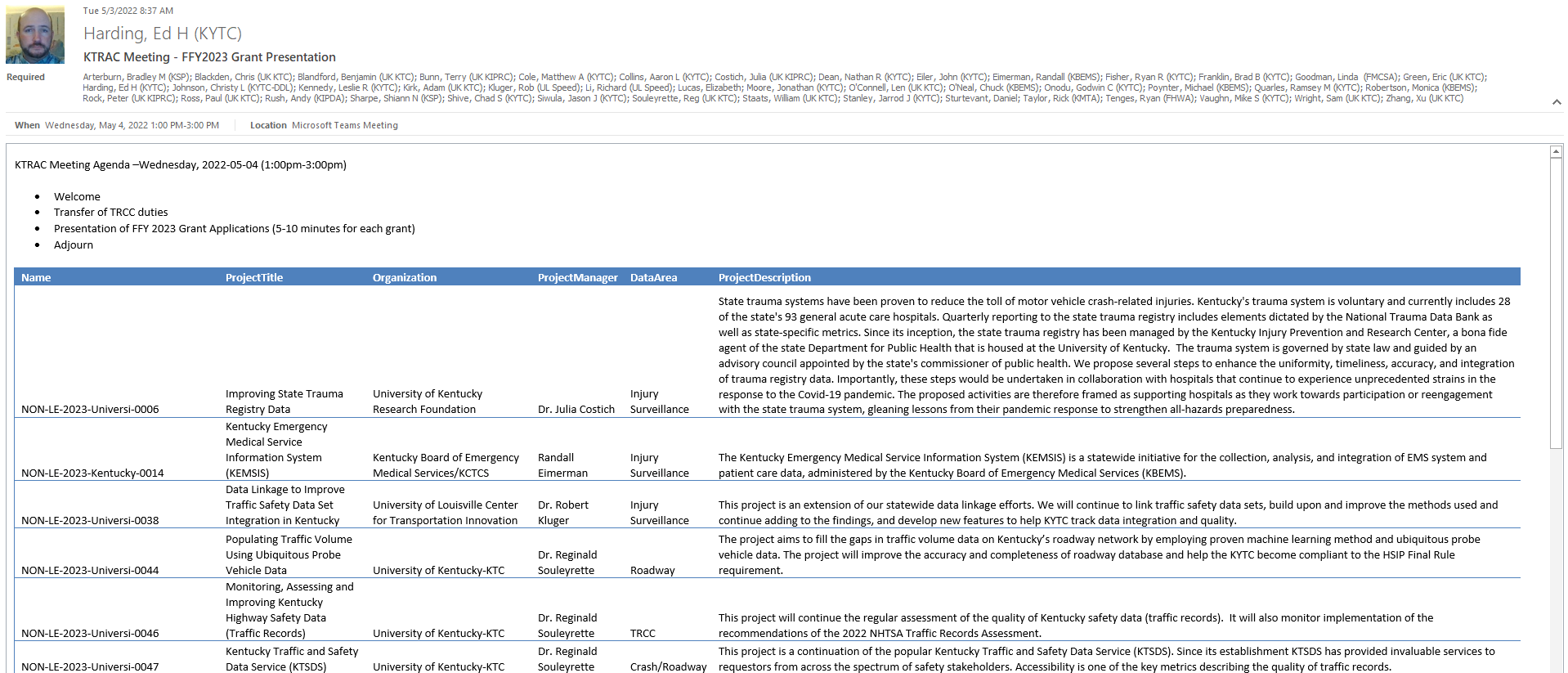
Task: Open recipient Blackden, Chris (UK KTC)
Action: tap(244, 77)
